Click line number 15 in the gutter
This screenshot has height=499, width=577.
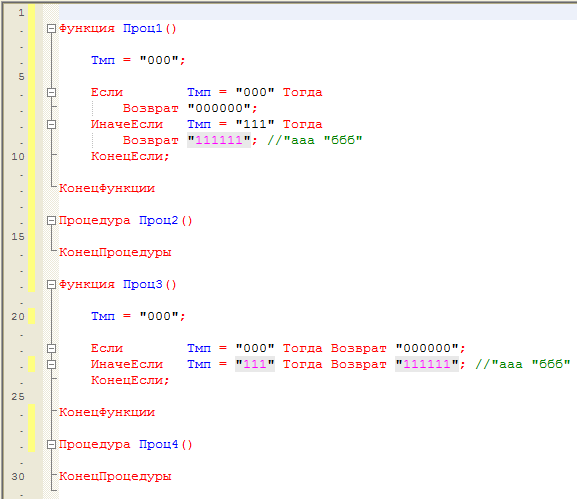(x=18, y=237)
